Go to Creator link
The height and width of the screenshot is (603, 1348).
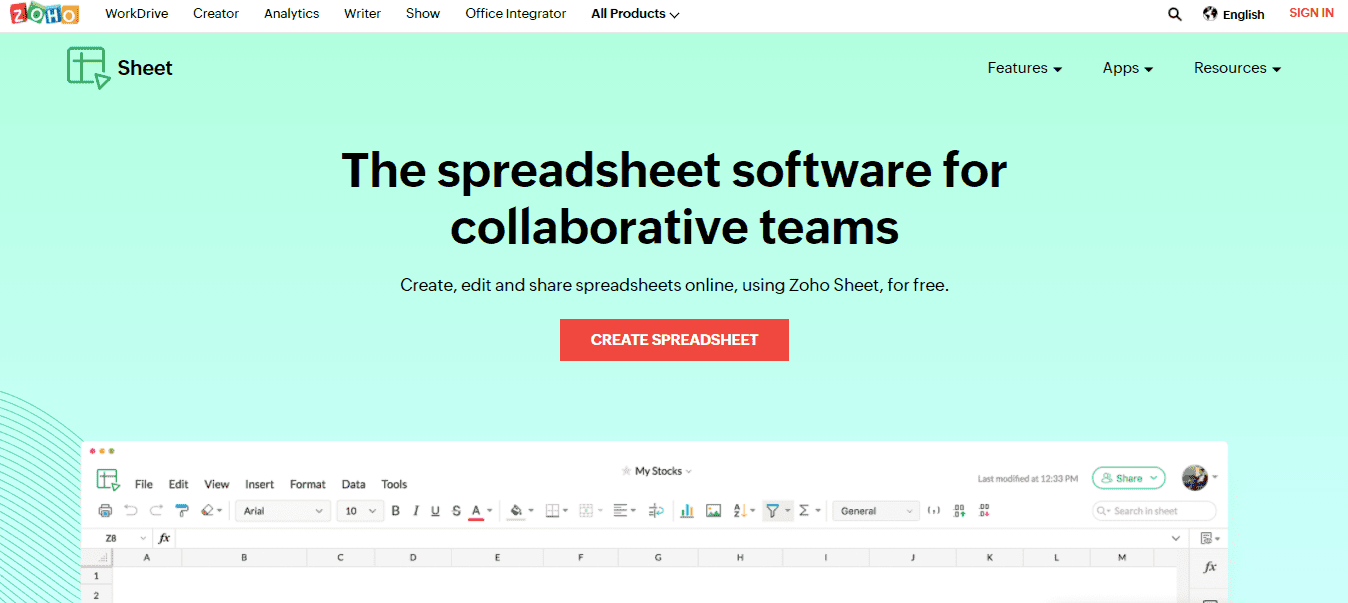point(216,14)
